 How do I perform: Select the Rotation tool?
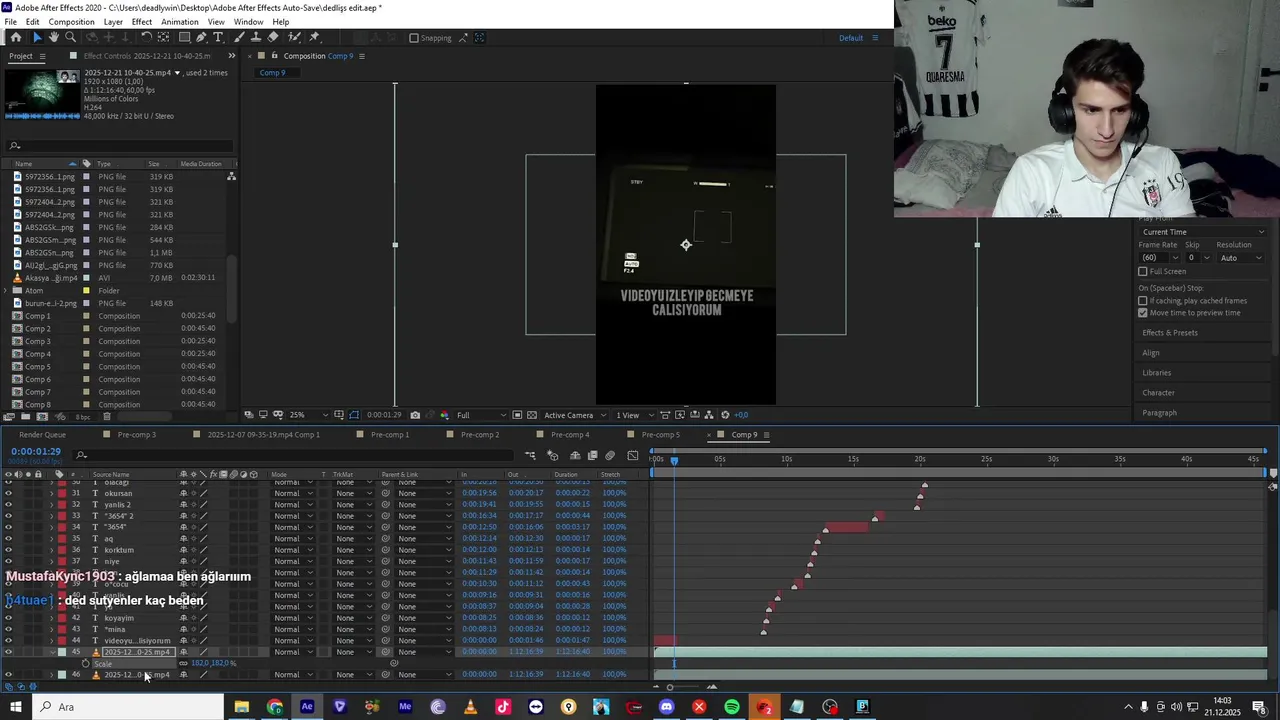146,37
